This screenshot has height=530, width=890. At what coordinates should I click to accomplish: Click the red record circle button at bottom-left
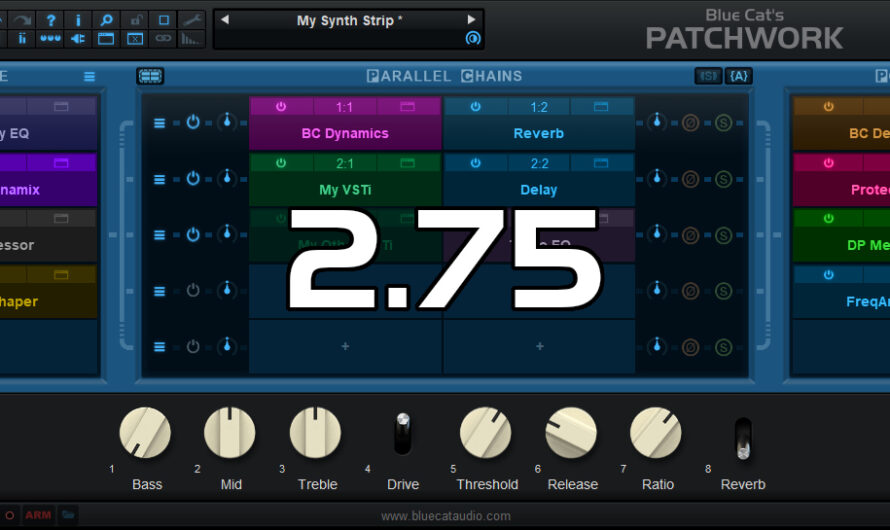coord(10,515)
